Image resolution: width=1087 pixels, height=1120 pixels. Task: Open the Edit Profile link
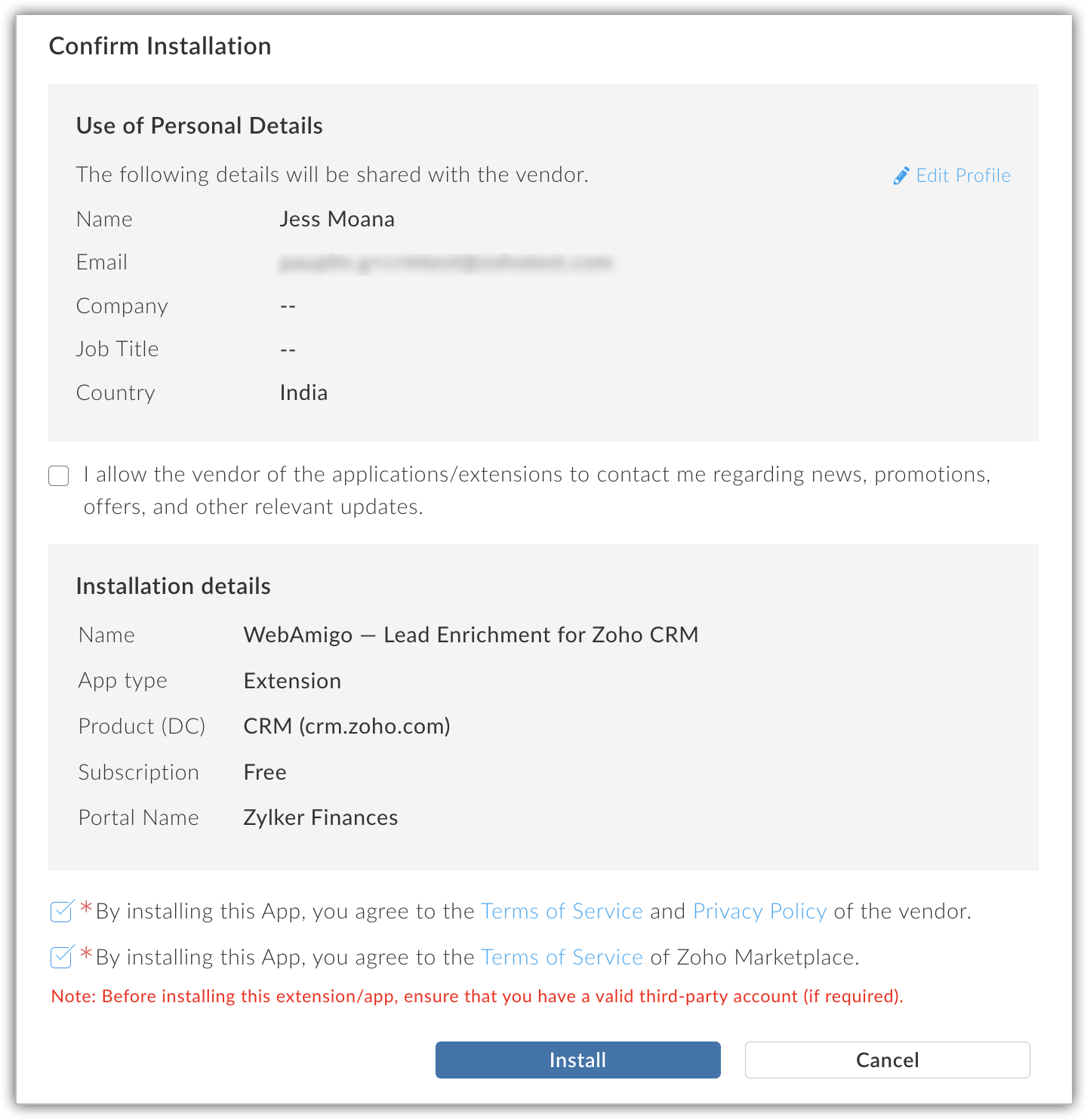(962, 176)
